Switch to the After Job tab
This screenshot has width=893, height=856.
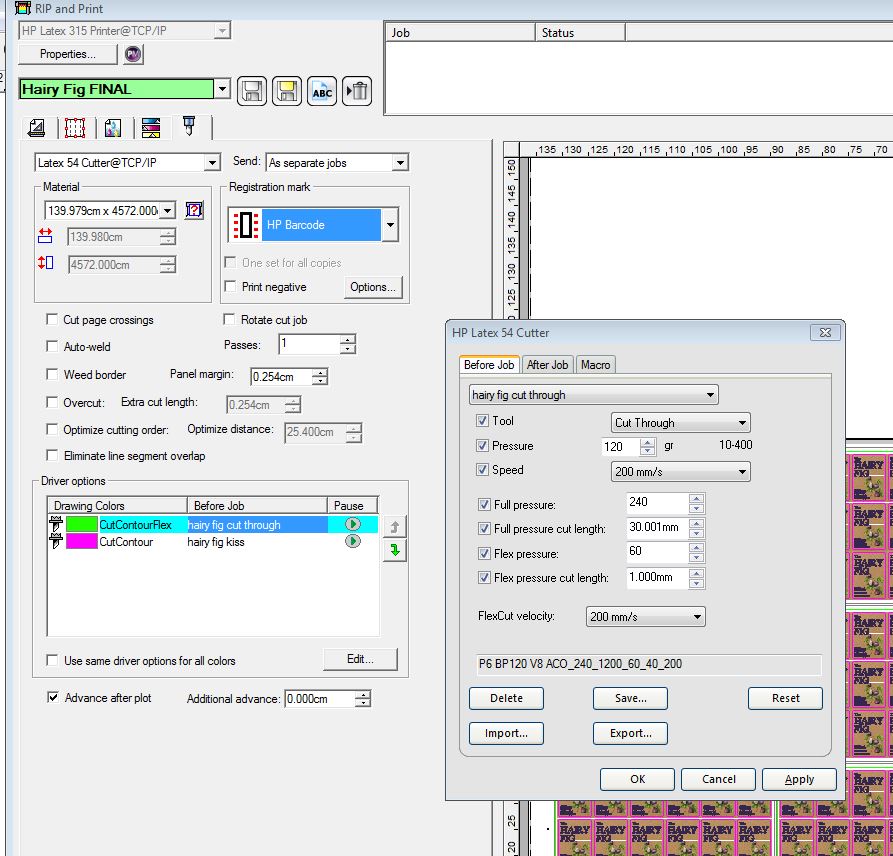pyautogui.click(x=547, y=365)
